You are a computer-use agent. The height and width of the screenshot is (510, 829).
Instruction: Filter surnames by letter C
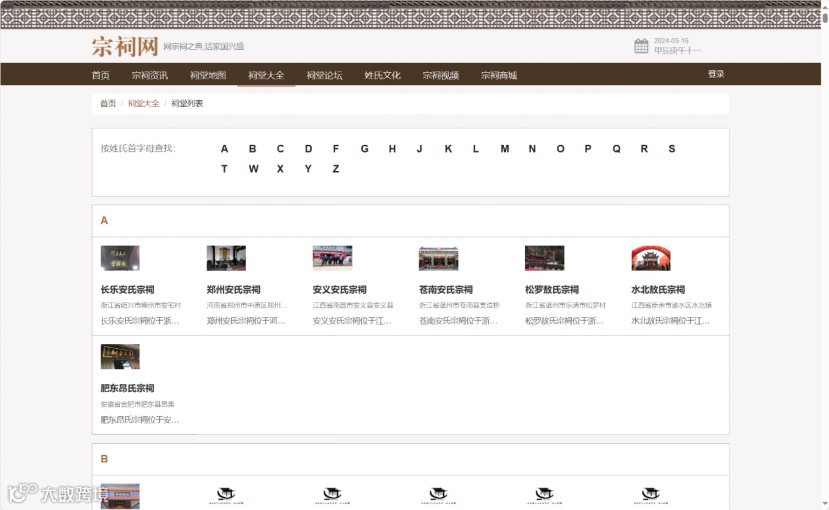point(280,149)
